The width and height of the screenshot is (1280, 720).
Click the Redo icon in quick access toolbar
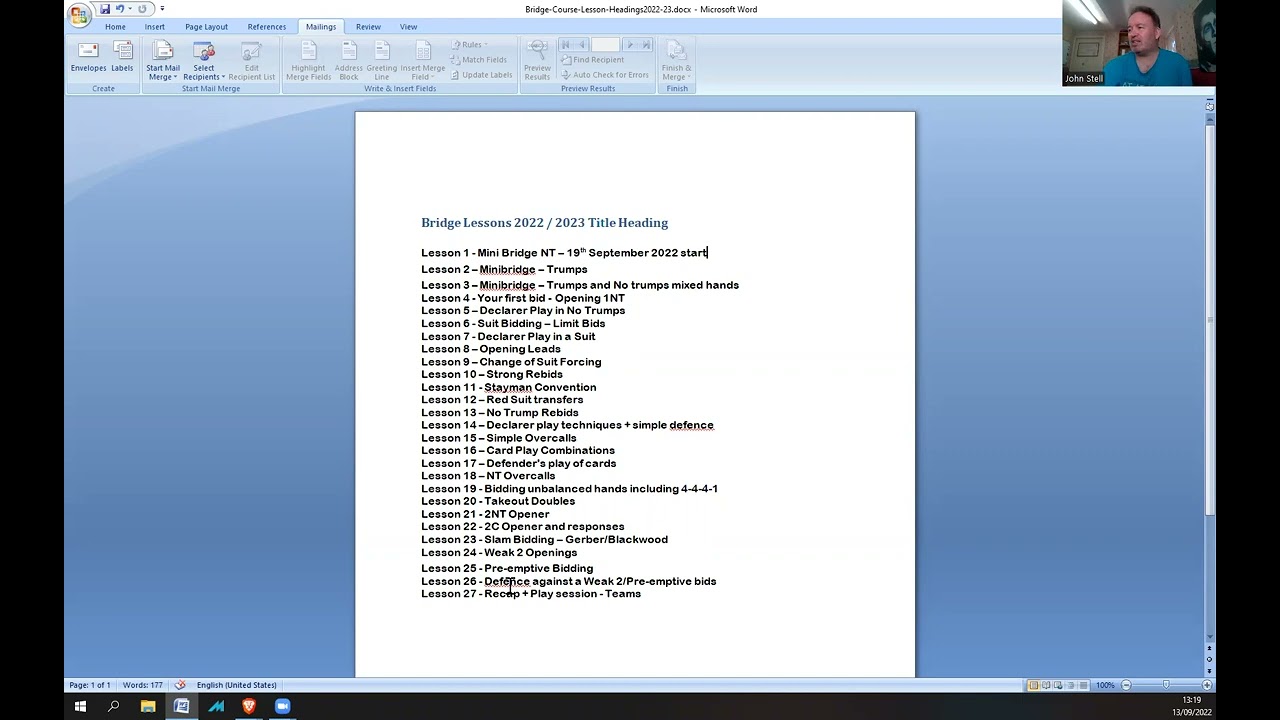point(142,9)
